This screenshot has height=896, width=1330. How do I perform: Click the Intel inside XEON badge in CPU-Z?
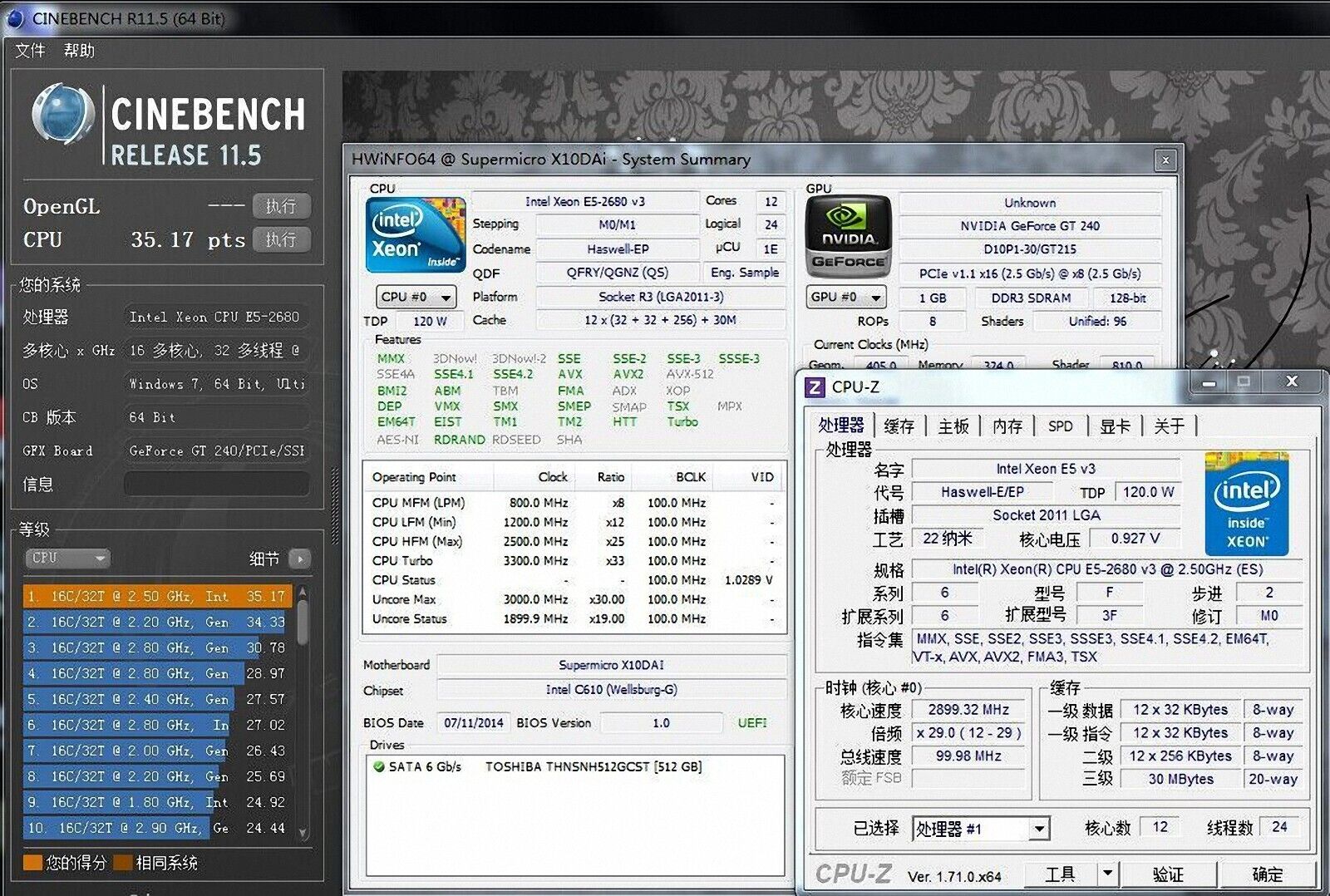tap(1246, 503)
